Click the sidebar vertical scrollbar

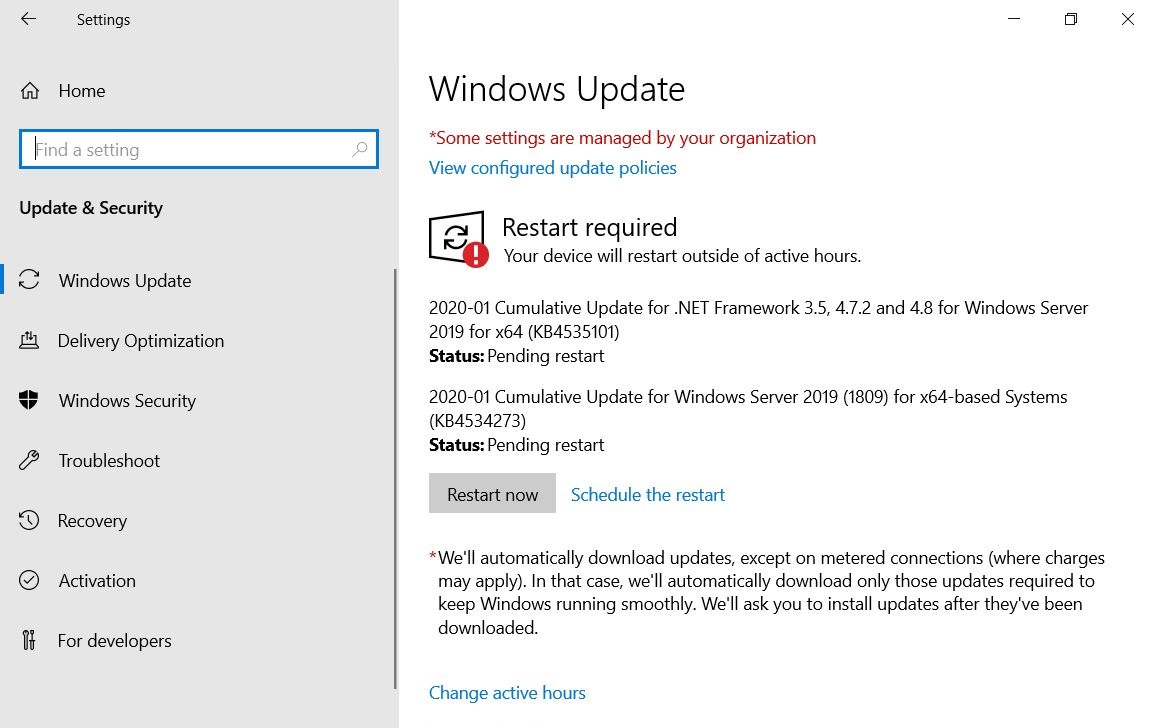396,480
